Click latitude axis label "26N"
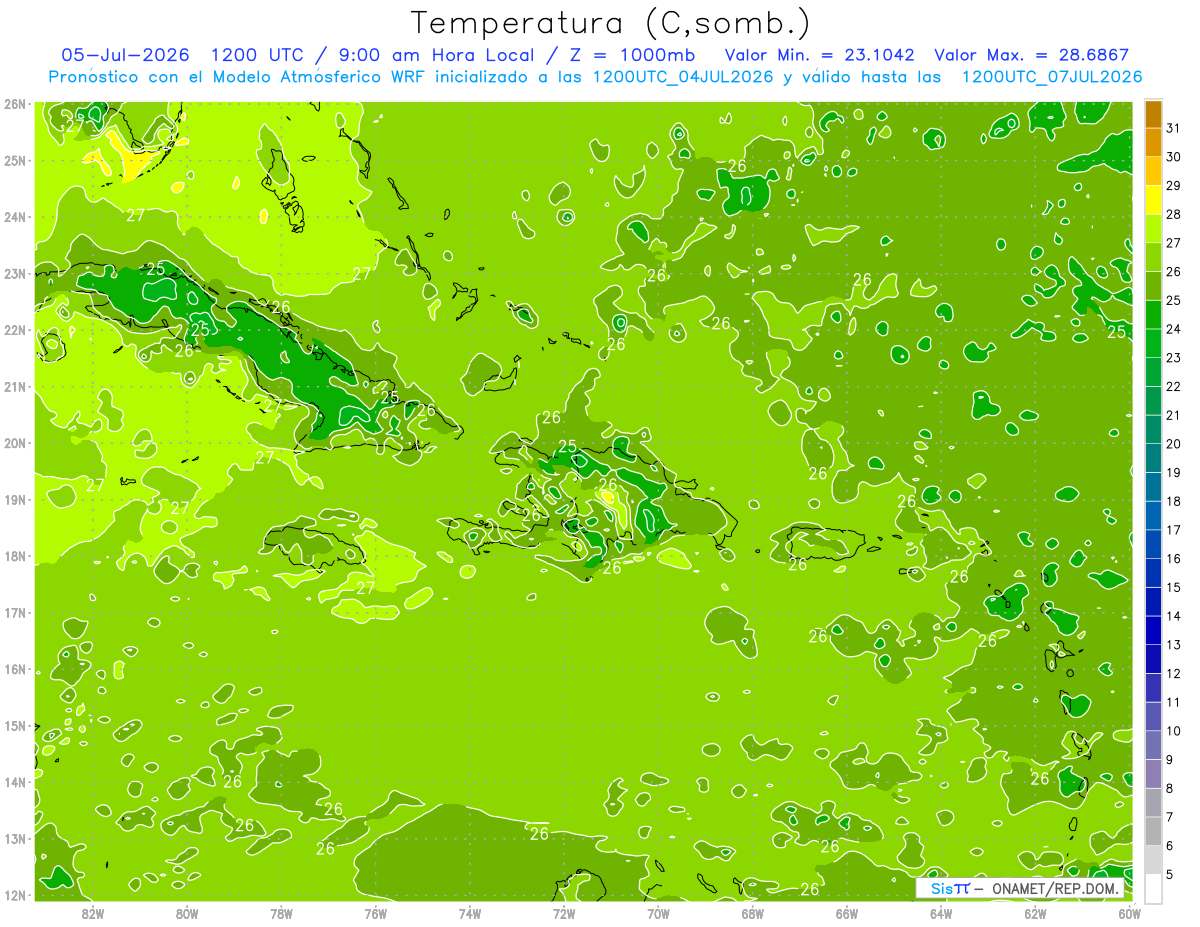1200x927 pixels. (15, 103)
